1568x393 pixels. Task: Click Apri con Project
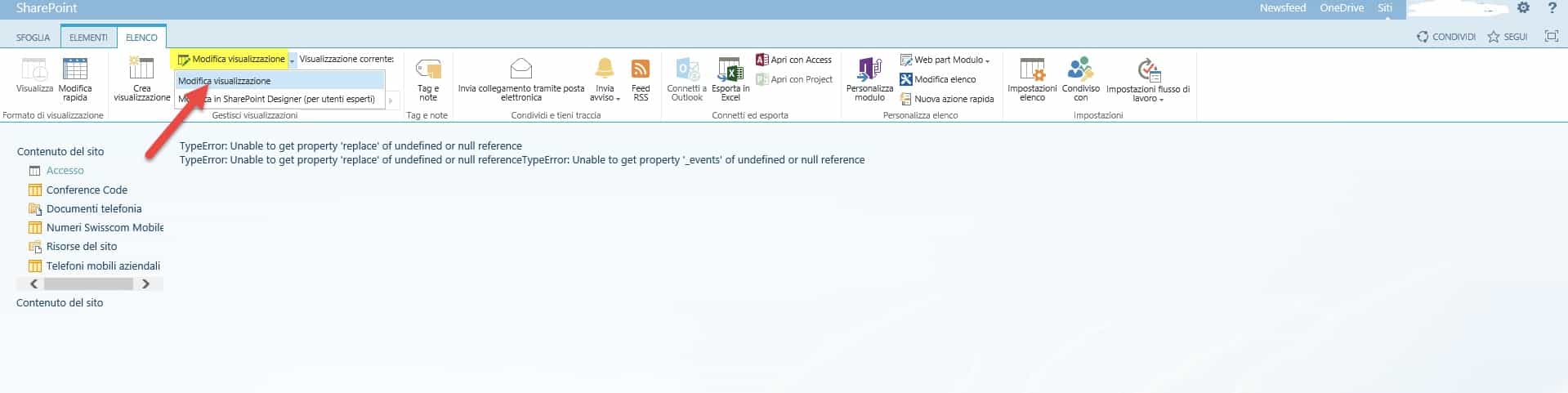(x=794, y=79)
